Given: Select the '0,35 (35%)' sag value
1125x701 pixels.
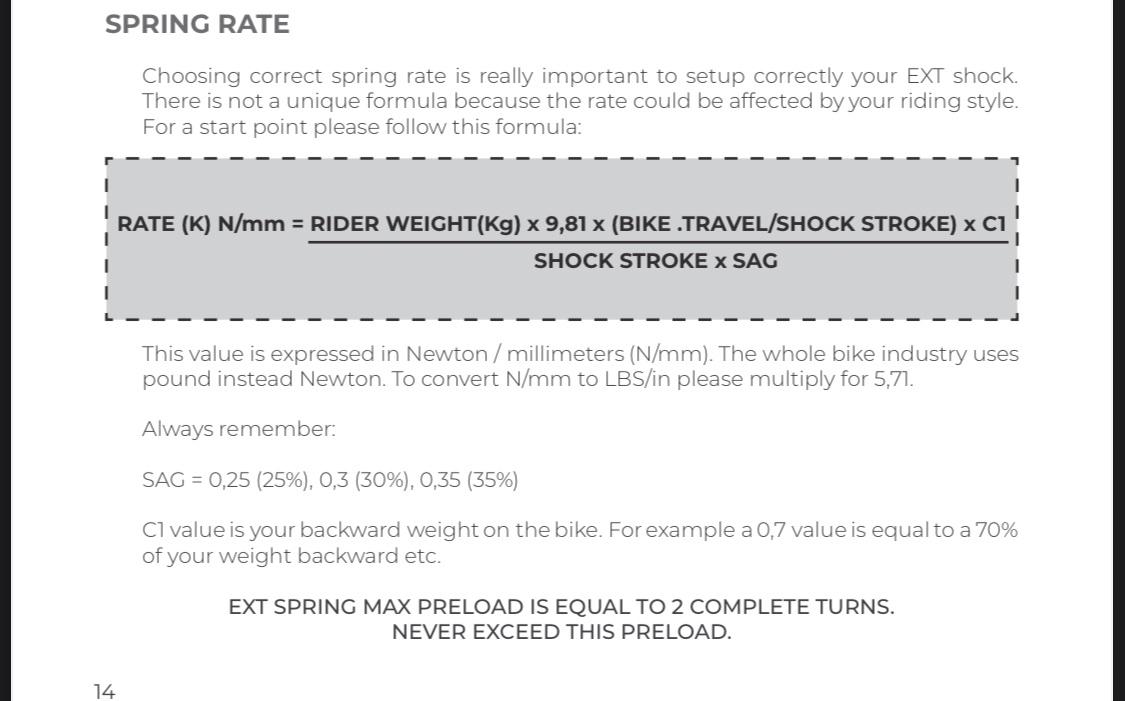Looking at the screenshot, I should tap(469, 480).
